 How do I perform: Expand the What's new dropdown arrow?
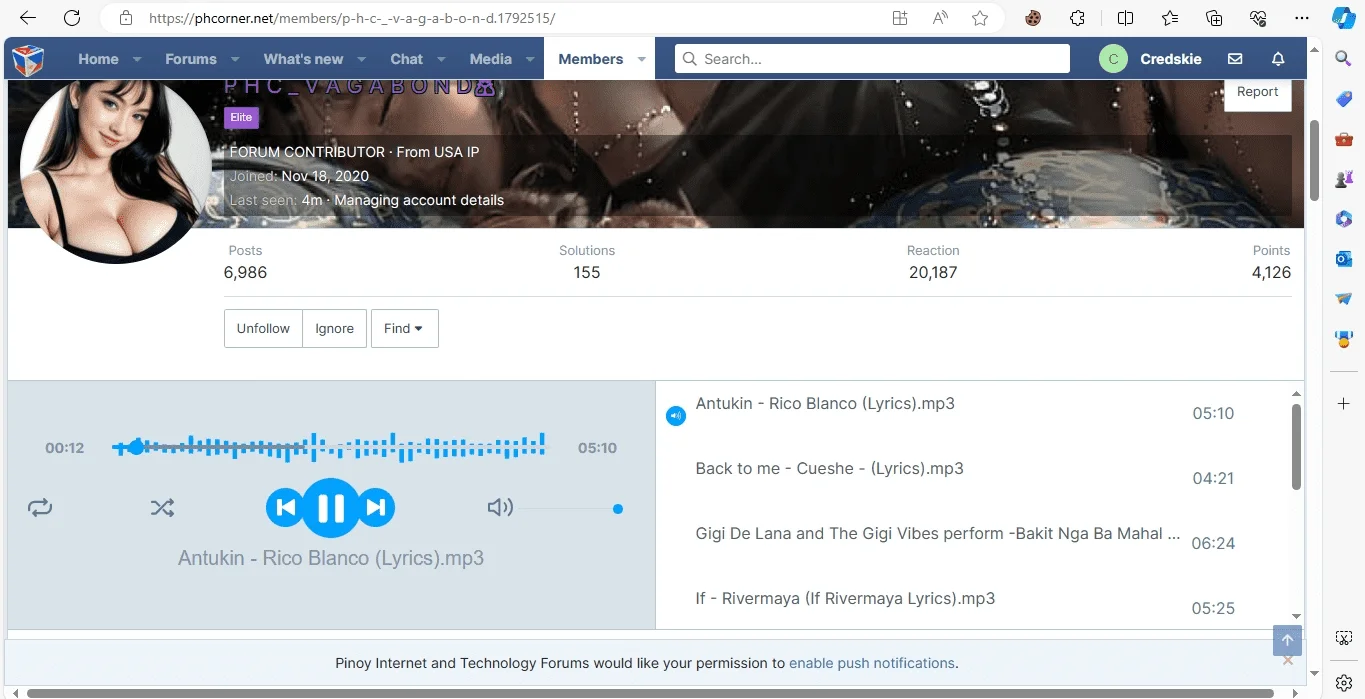361,59
